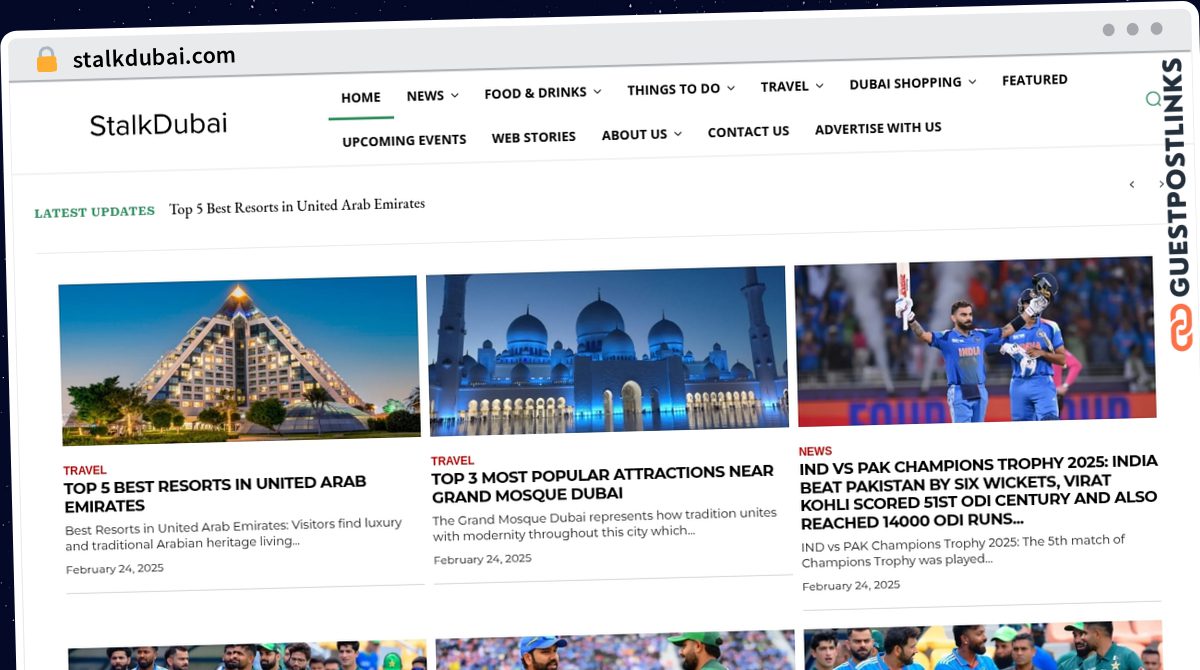Click the padlock icon in address bar

click(x=46, y=60)
